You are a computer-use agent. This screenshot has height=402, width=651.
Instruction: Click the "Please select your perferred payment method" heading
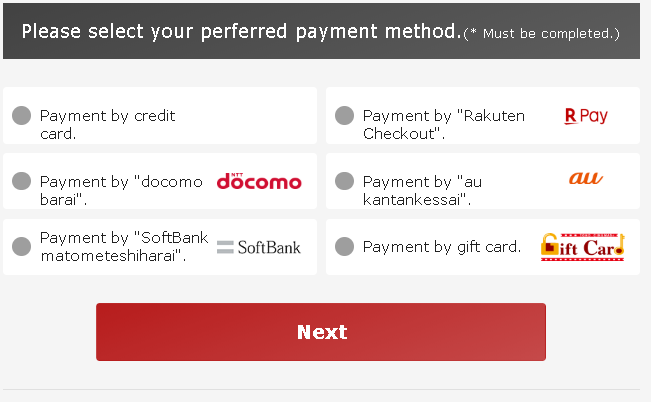coord(240,31)
